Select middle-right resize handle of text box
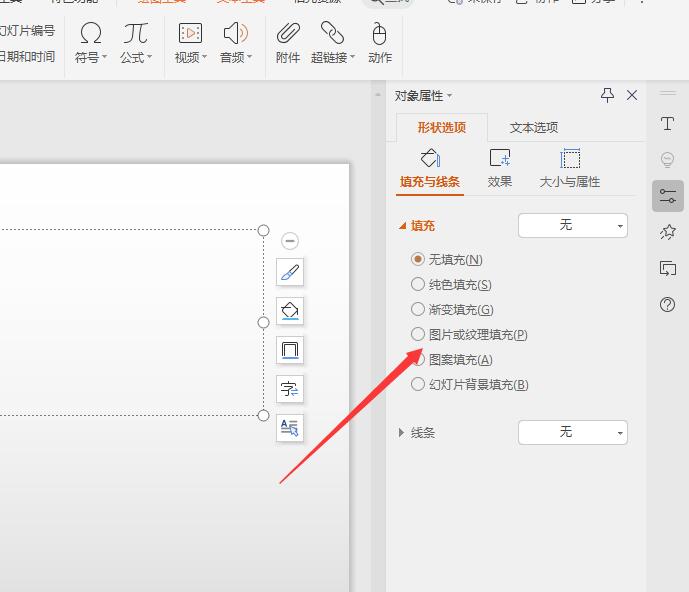The image size is (689, 592). click(x=263, y=323)
